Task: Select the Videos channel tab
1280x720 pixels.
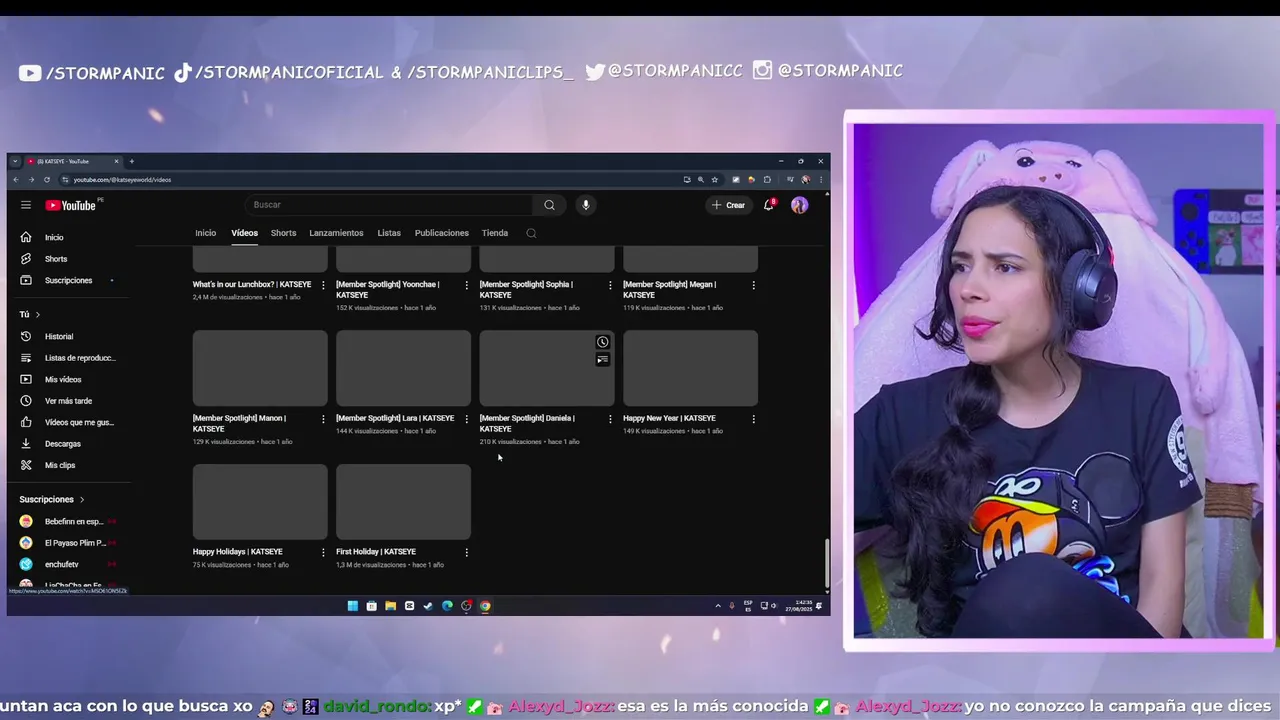Action: (x=244, y=233)
